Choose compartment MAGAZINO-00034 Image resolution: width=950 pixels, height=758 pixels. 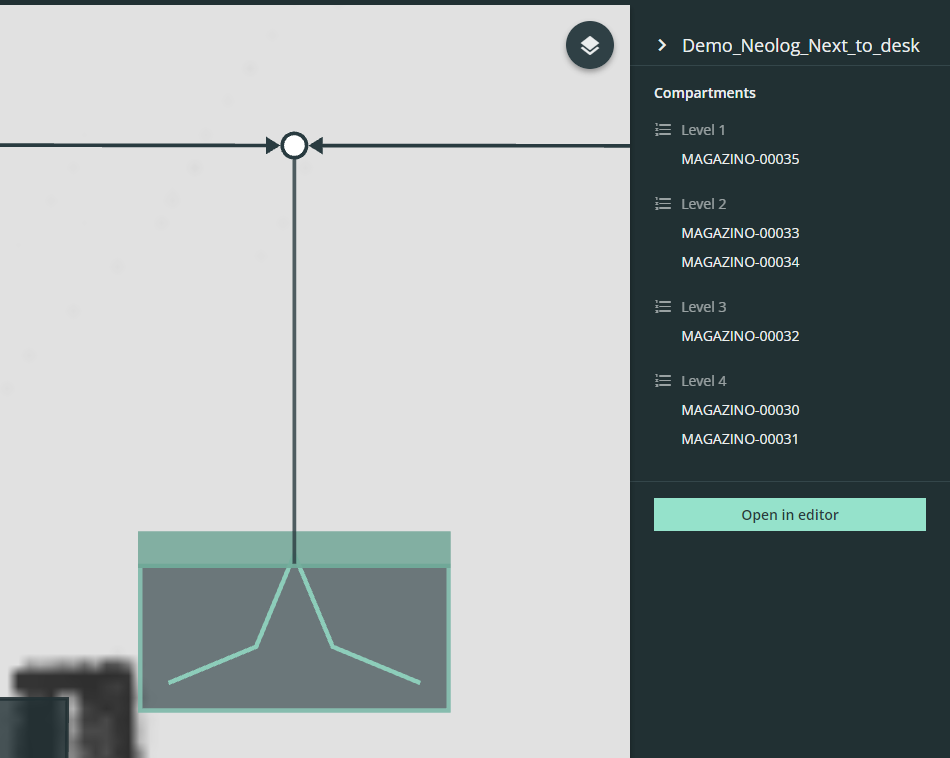click(740, 262)
